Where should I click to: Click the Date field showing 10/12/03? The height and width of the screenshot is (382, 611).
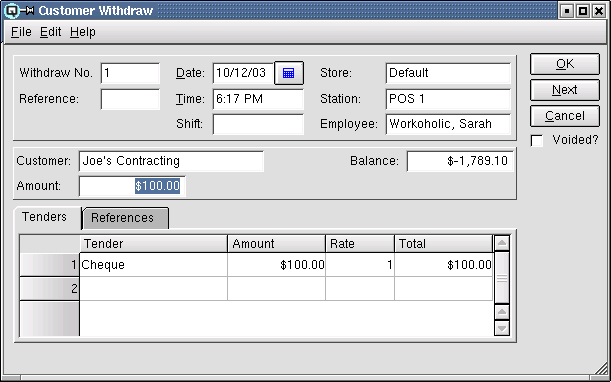coord(244,73)
